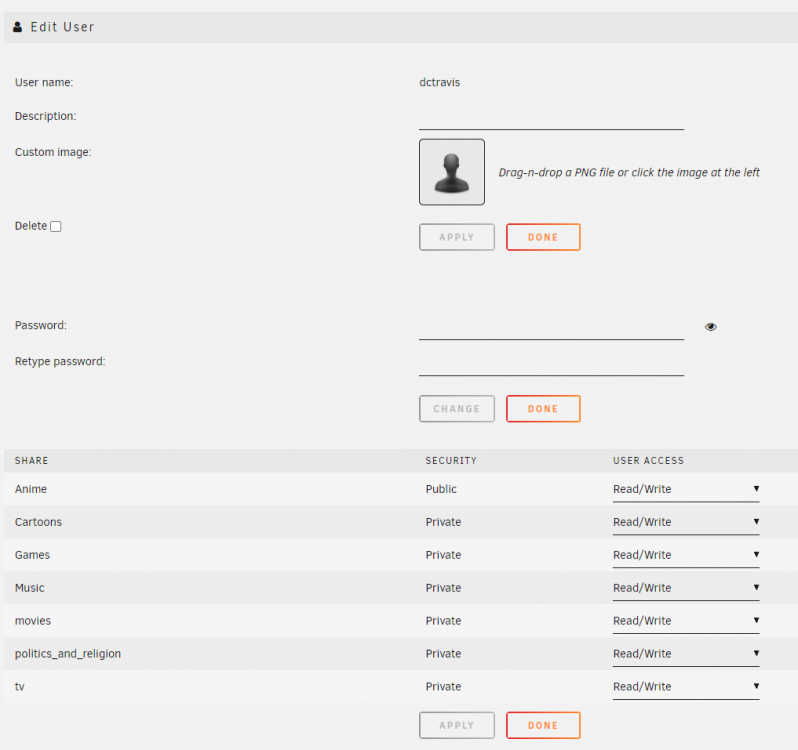Click Done next to the user Apply button
The height and width of the screenshot is (750, 798).
543,237
